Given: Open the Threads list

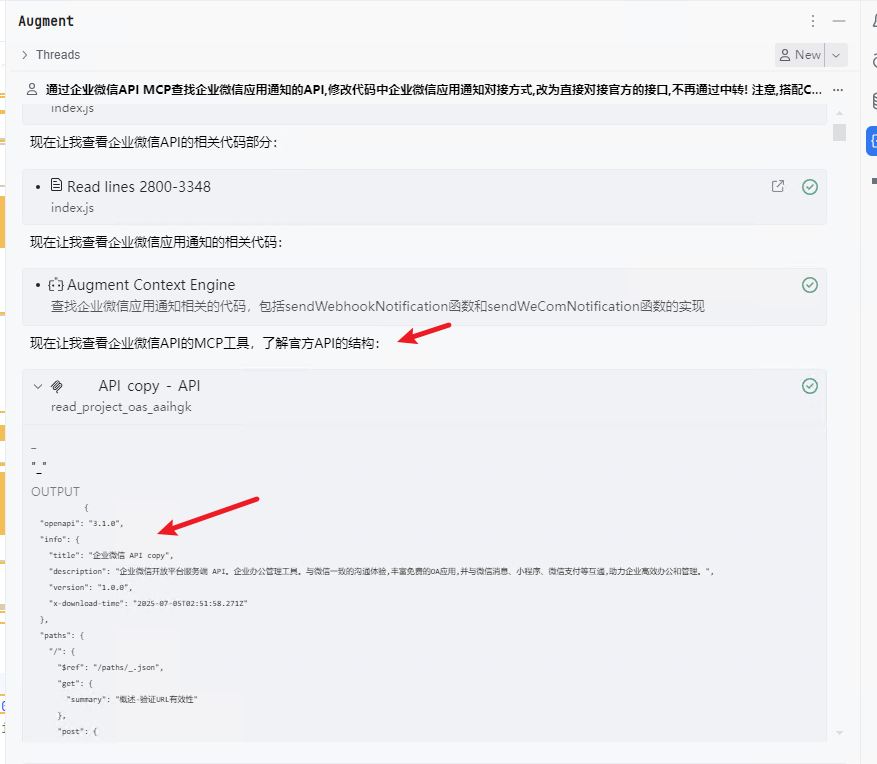Looking at the screenshot, I should pos(57,55).
